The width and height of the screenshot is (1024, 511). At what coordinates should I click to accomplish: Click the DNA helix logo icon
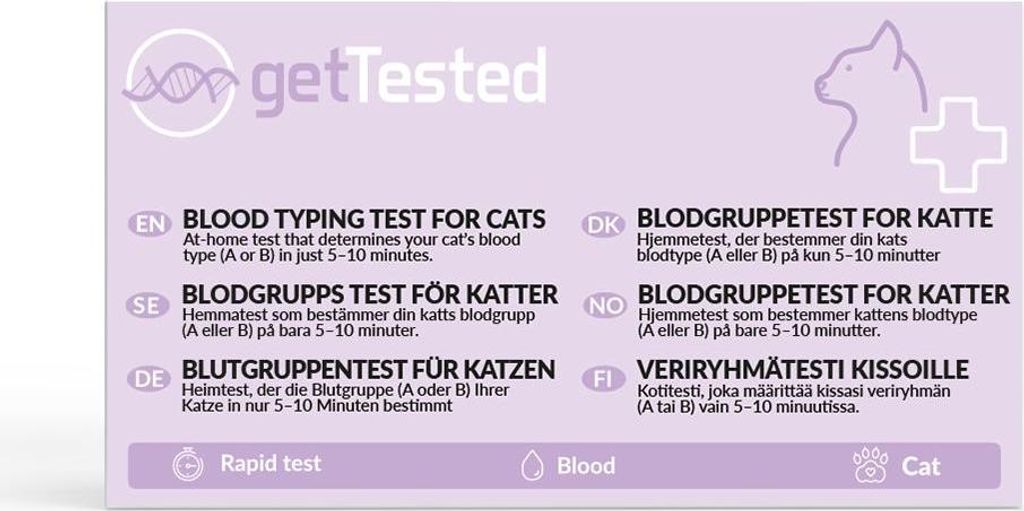[x=181, y=83]
